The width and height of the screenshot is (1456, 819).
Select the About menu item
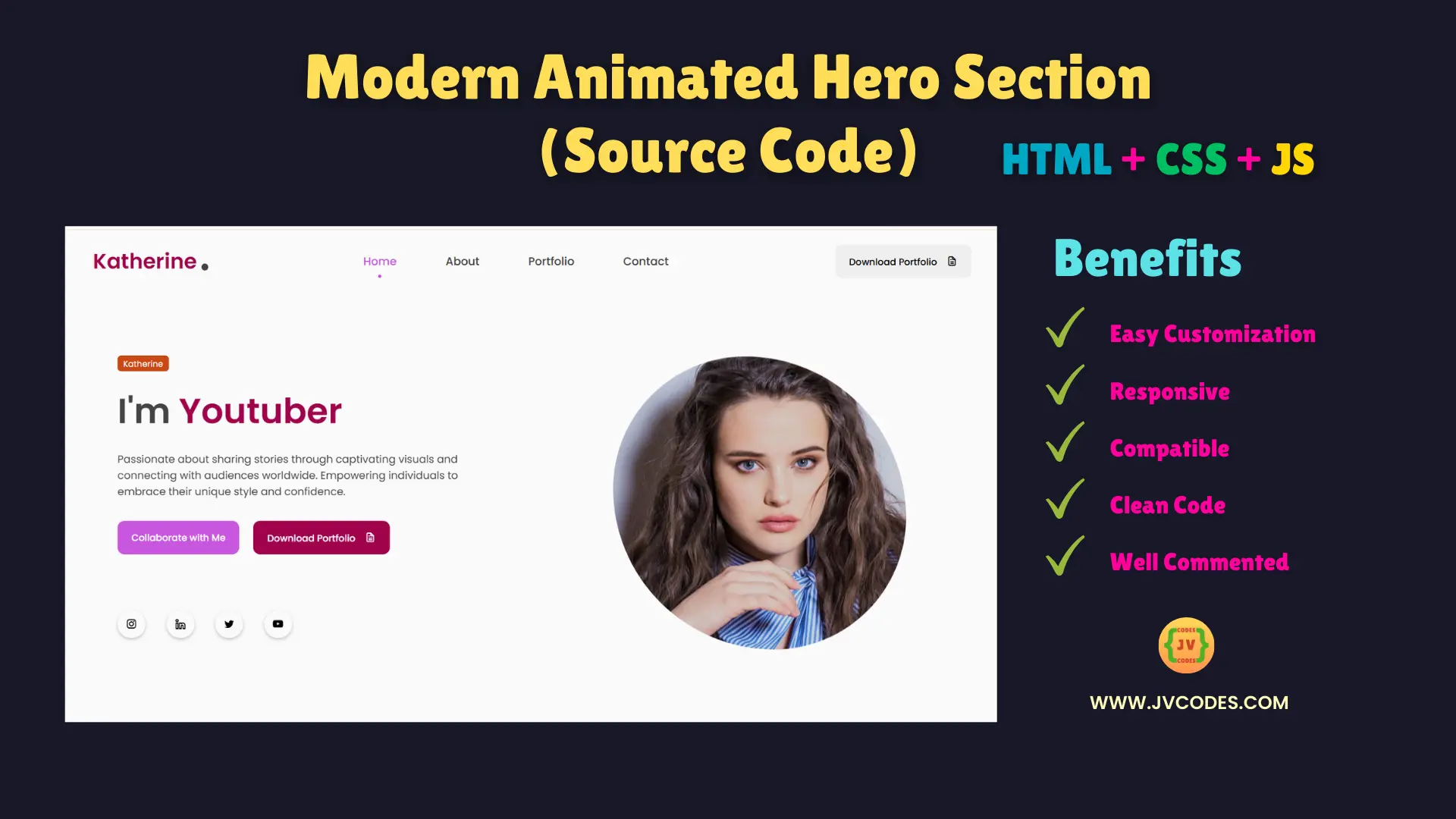(462, 261)
